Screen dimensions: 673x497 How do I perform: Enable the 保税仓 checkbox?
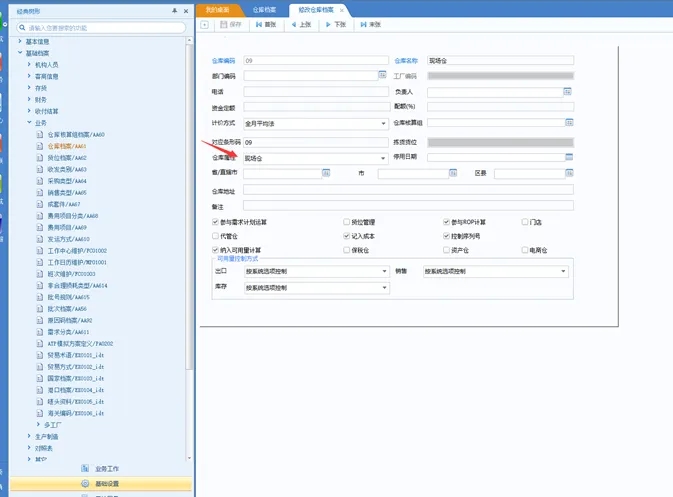coord(346,250)
